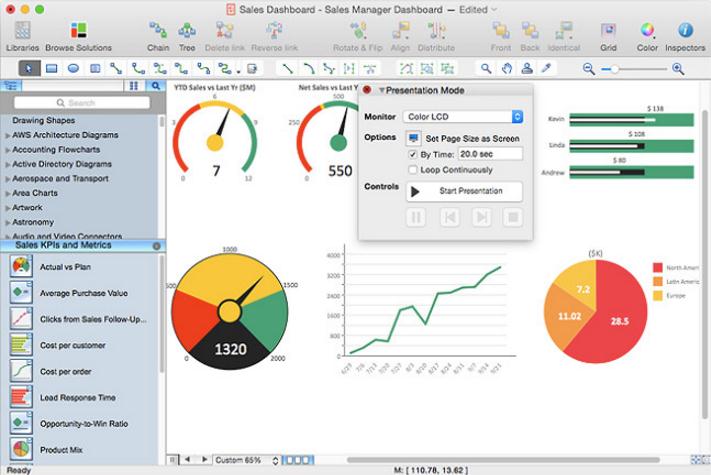Switch library panel to search view

(x=156, y=85)
